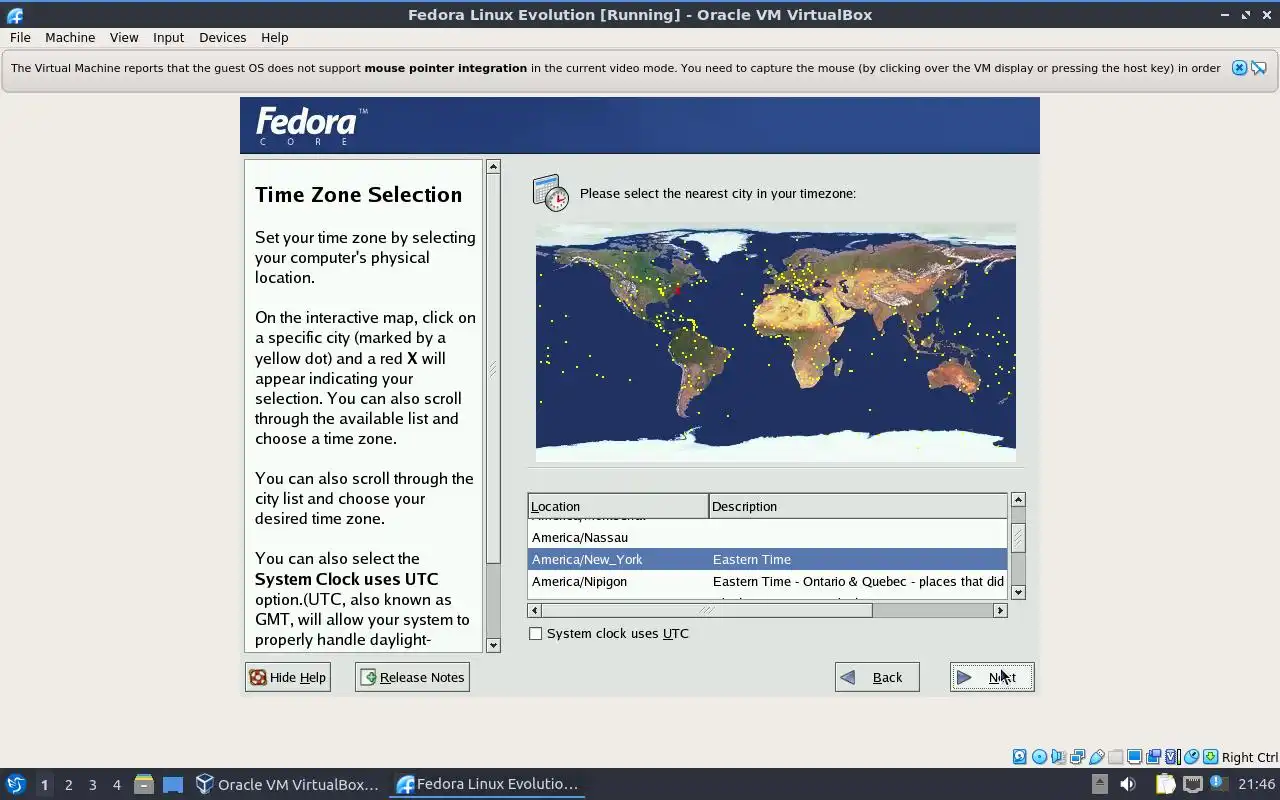The width and height of the screenshot is (1280, 800).
Task: Sort the list by the Location column header
Action: (618, 506)
